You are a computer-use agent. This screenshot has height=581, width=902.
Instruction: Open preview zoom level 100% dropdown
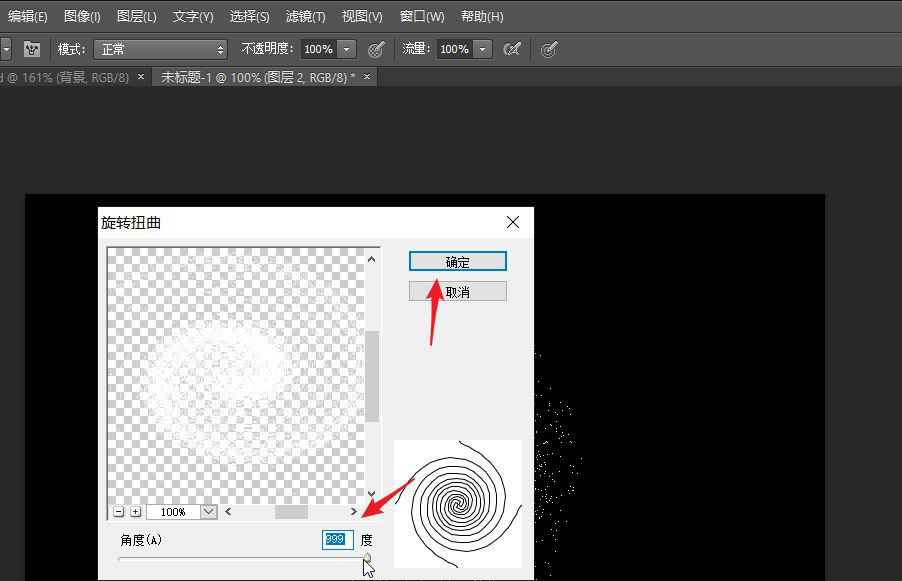click(209, 511)
